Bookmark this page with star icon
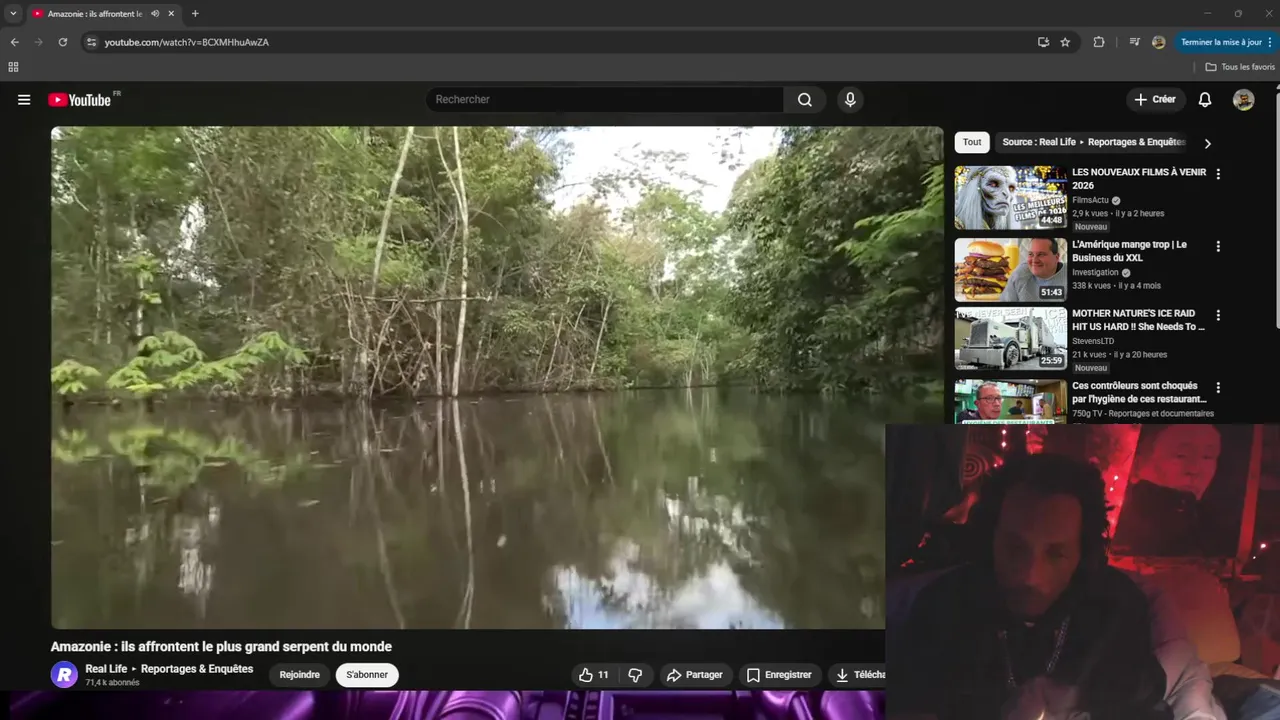The height and width of the screenshot is (720, 1280). pos(1065,42)
